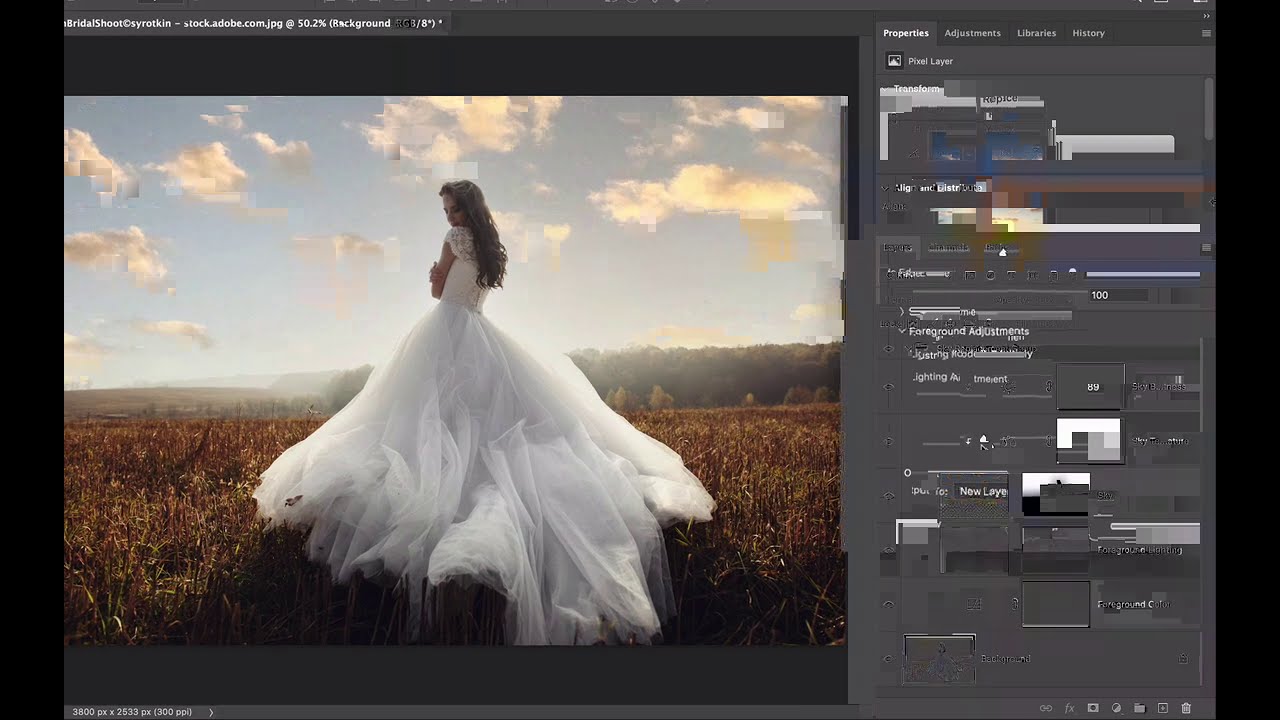The width and height of the screenshot is (1280, 720).
Task: Collapse the Transform section
Action: tap(884, 89)
